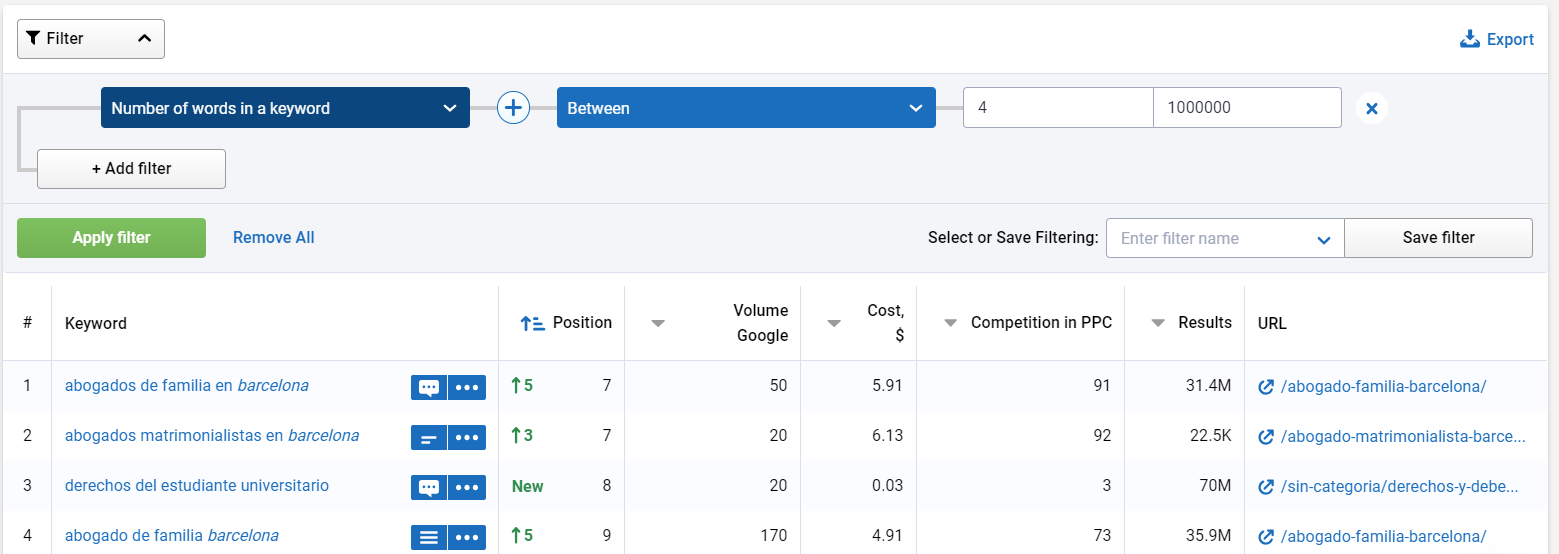Open SERP features icon for row 1 keyword
Screen dimensions: 1559x554
coord(428,387)
